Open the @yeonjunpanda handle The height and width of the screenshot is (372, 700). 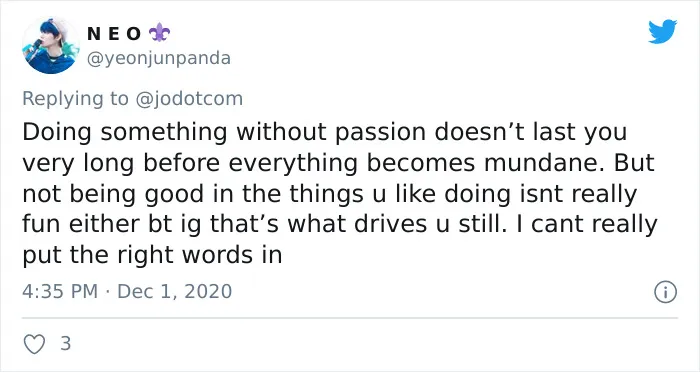point(158,58)
